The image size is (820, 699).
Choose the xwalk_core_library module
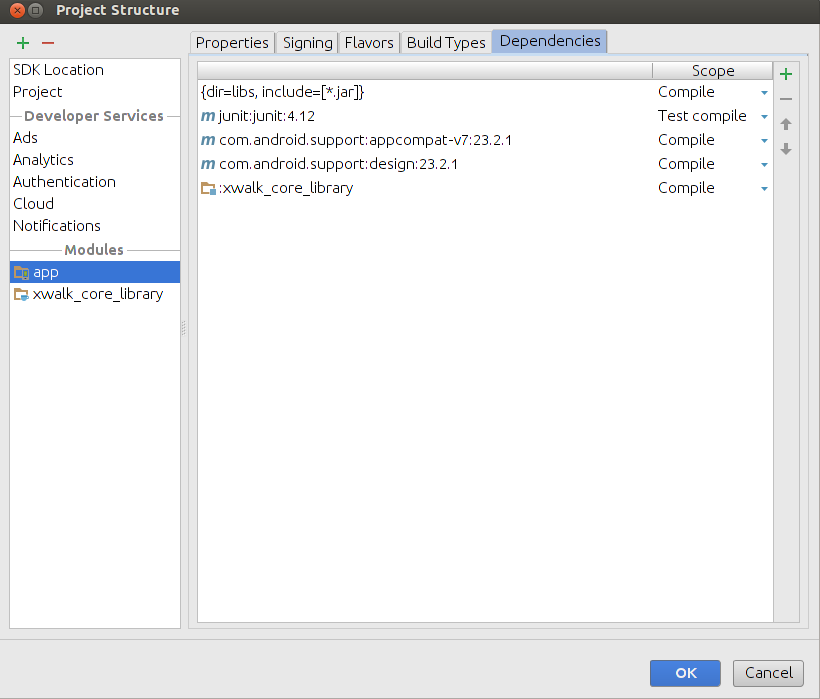[x=97, y=294]
